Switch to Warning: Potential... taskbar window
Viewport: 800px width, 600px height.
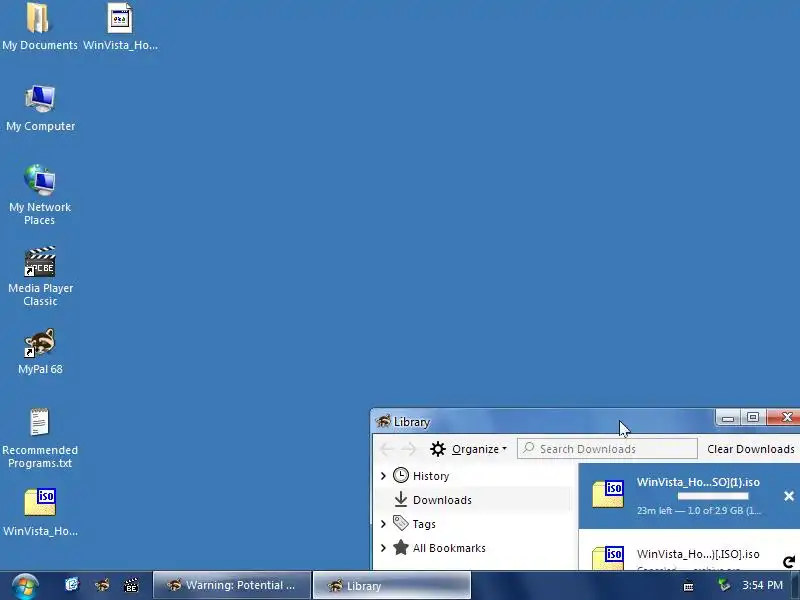click(232, 585)
